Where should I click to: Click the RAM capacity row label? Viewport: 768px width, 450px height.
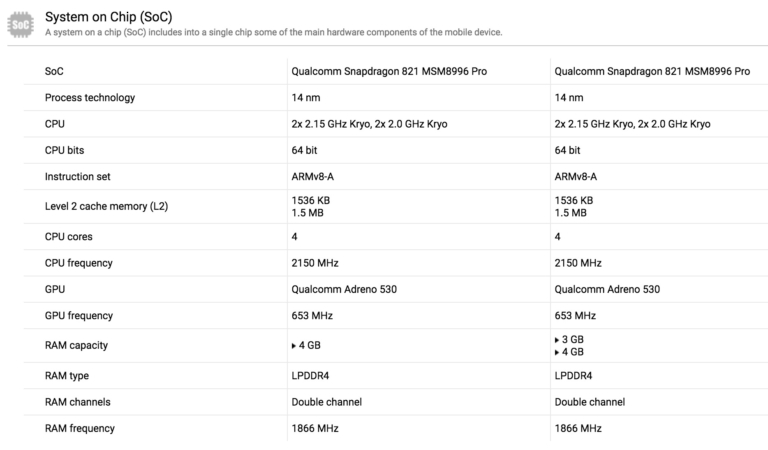76,346
